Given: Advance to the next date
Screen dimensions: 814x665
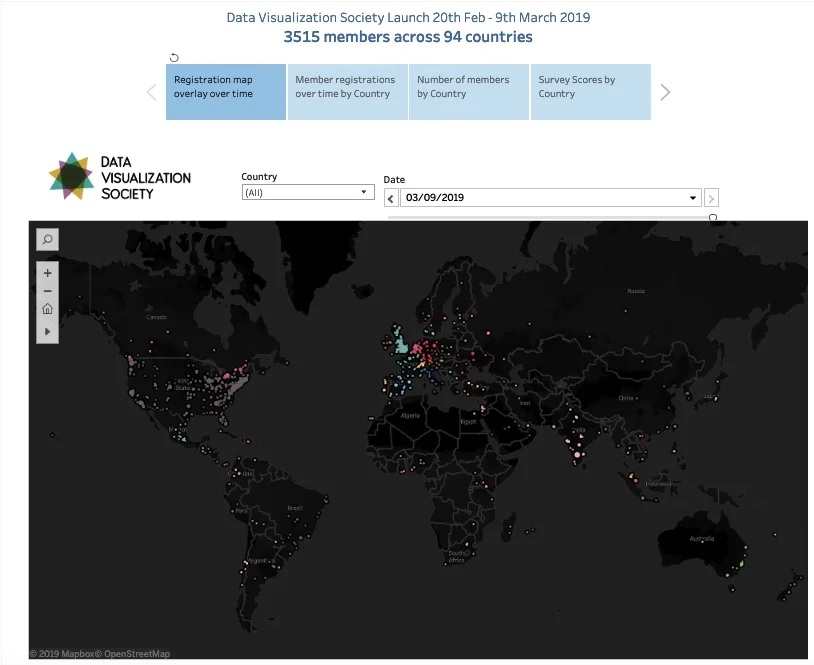Looking at the screenshot, I should pos(710,197).
